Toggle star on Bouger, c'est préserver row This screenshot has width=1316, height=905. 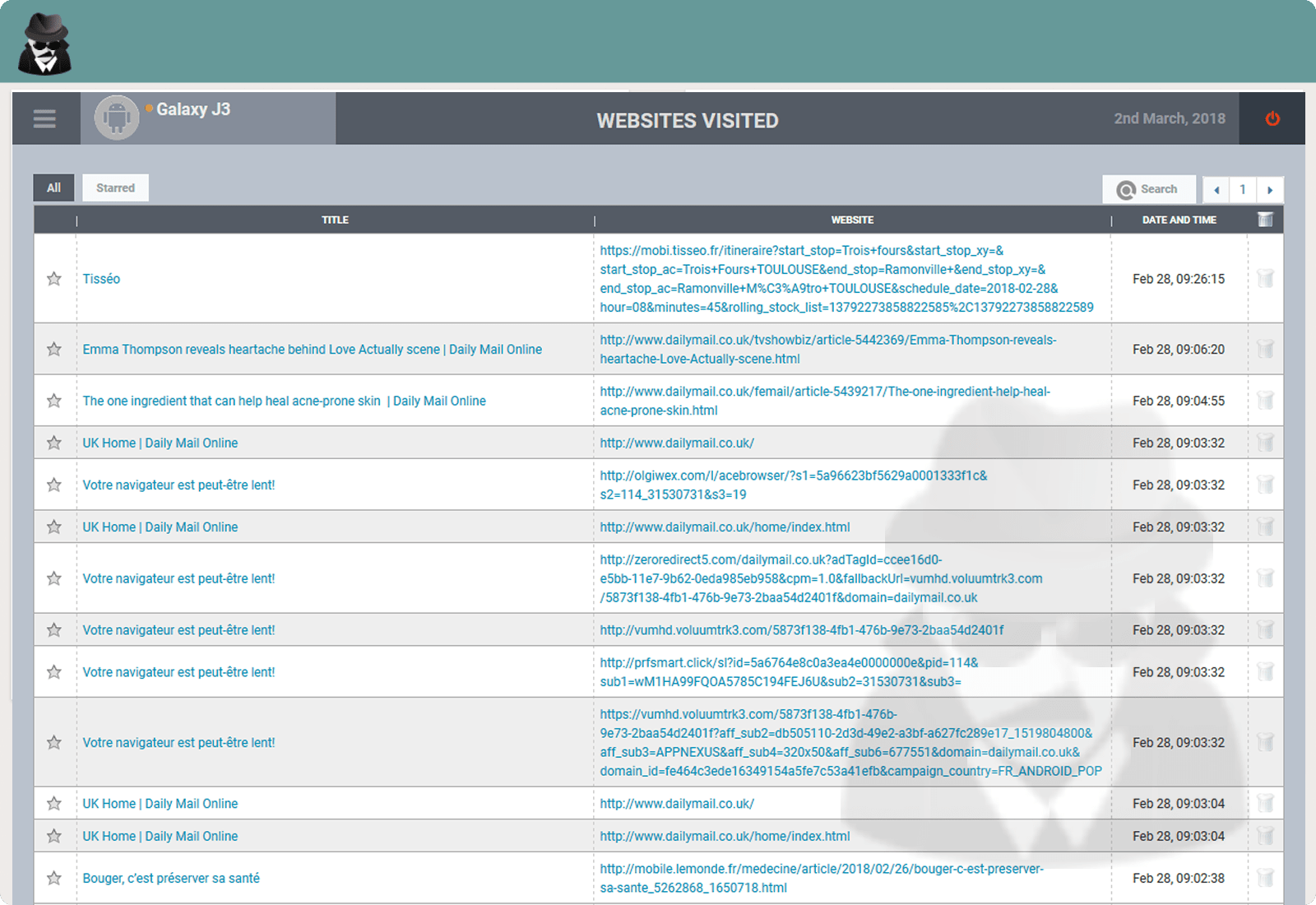point(54,878)
